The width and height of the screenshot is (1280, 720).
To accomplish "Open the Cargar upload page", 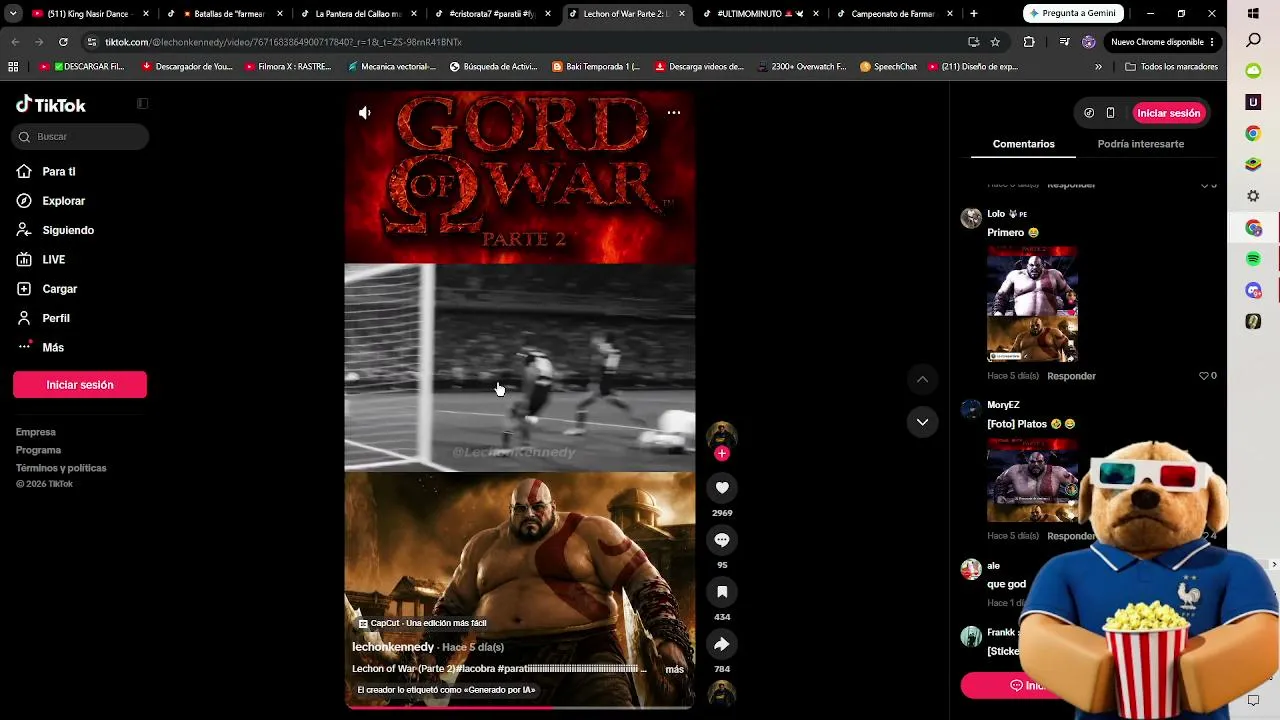I will click(x=47, y=289).
